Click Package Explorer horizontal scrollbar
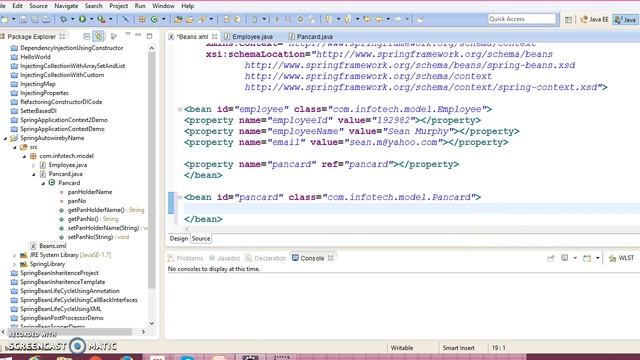The width and height of the screenshot is (640, 360). [x=70, y=332]
